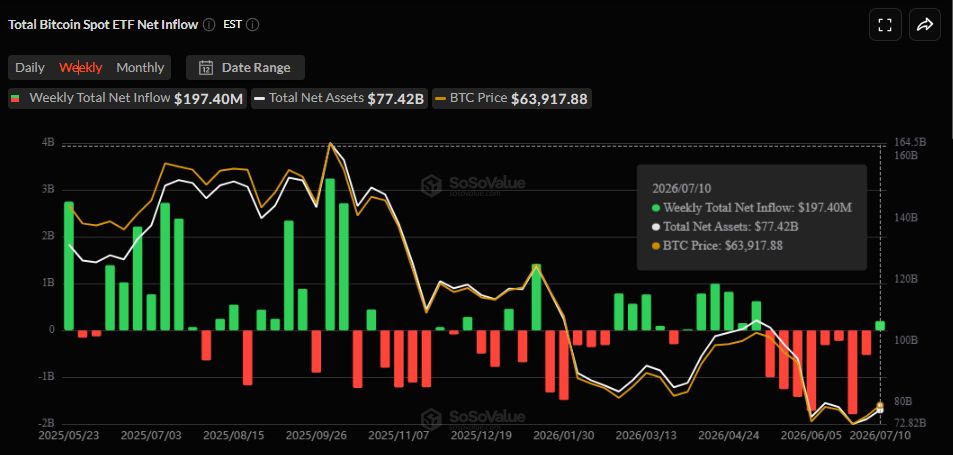Click the 164.5B right axis label
The image size is (953, 455).
[910, 142]
